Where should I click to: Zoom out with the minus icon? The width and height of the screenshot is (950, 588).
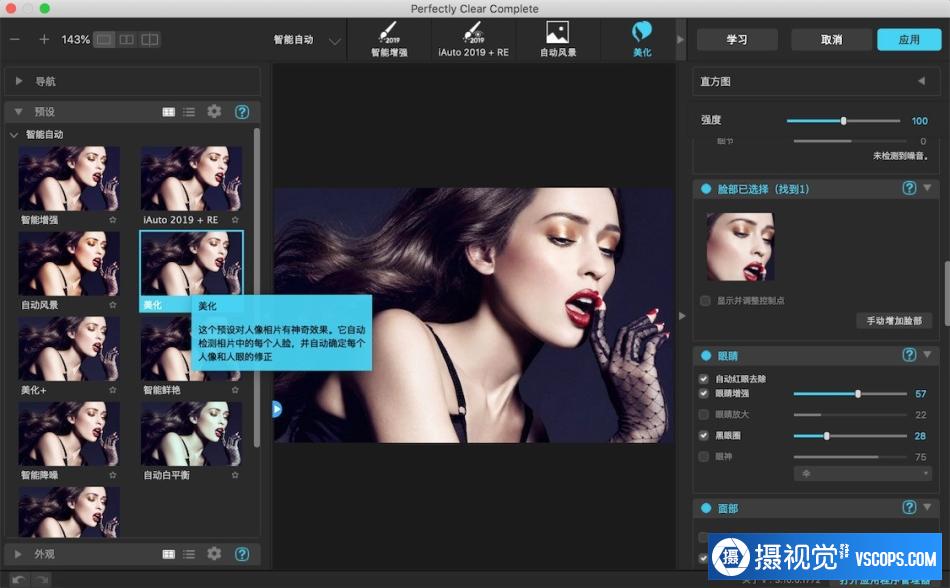coord(15,39)
